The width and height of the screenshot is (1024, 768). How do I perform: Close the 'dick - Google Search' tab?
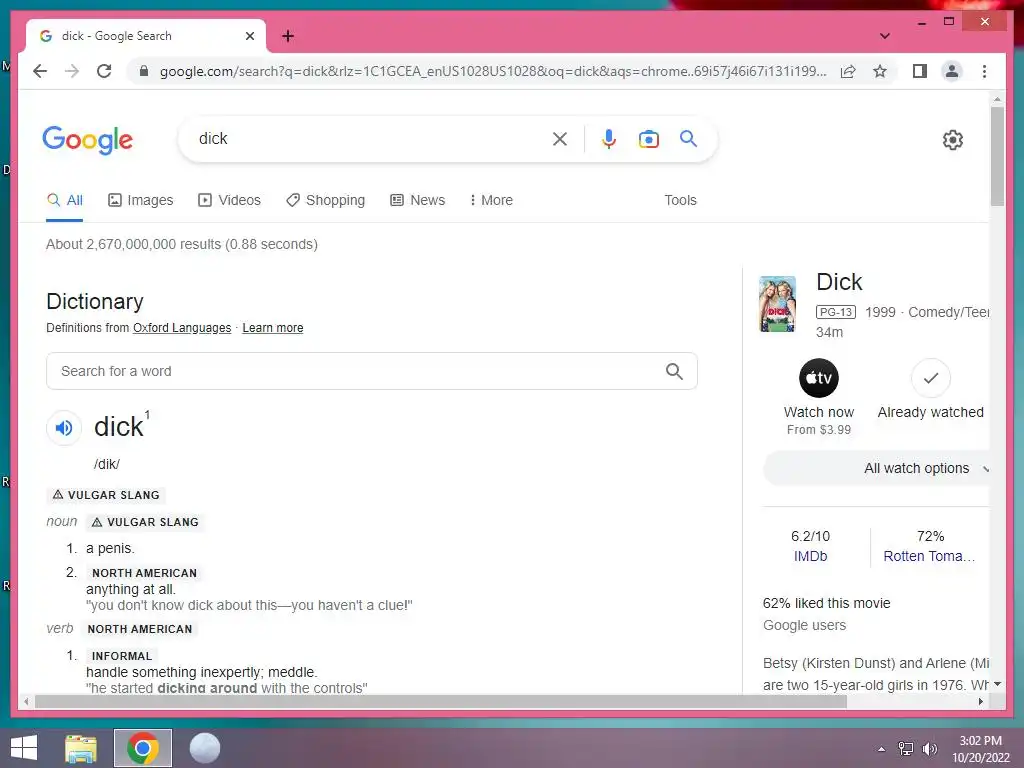point(249,36)
